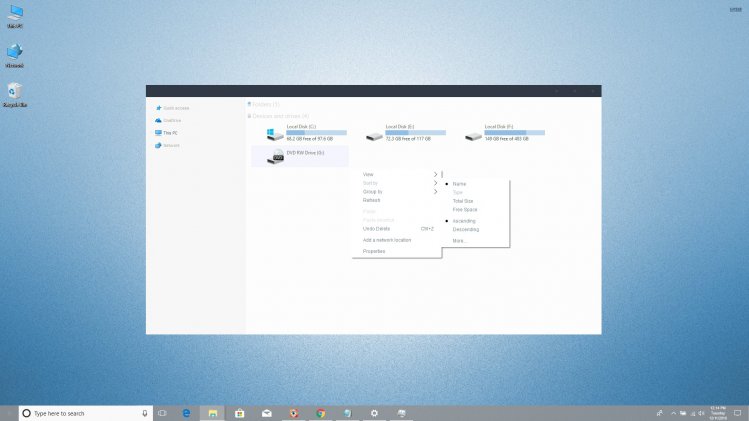Click the Cortana circle in the search box
749x421 pixels.
click(26, 413)
